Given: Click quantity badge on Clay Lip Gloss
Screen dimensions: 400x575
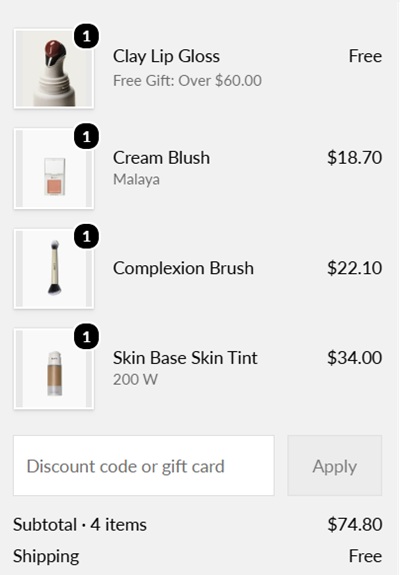Looking at the screenshot, I should point(87,36).
